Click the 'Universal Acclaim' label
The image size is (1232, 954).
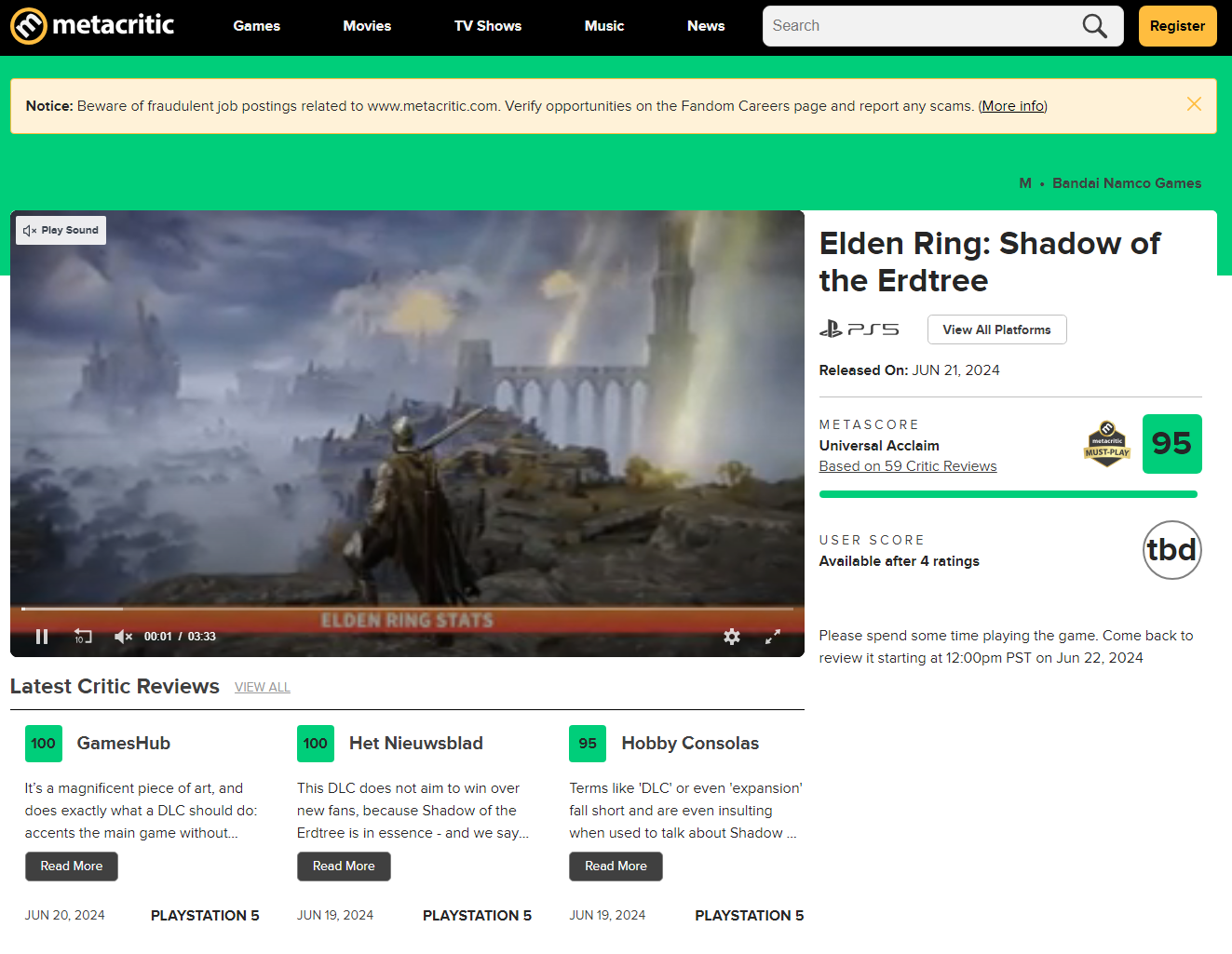point(879,446)
